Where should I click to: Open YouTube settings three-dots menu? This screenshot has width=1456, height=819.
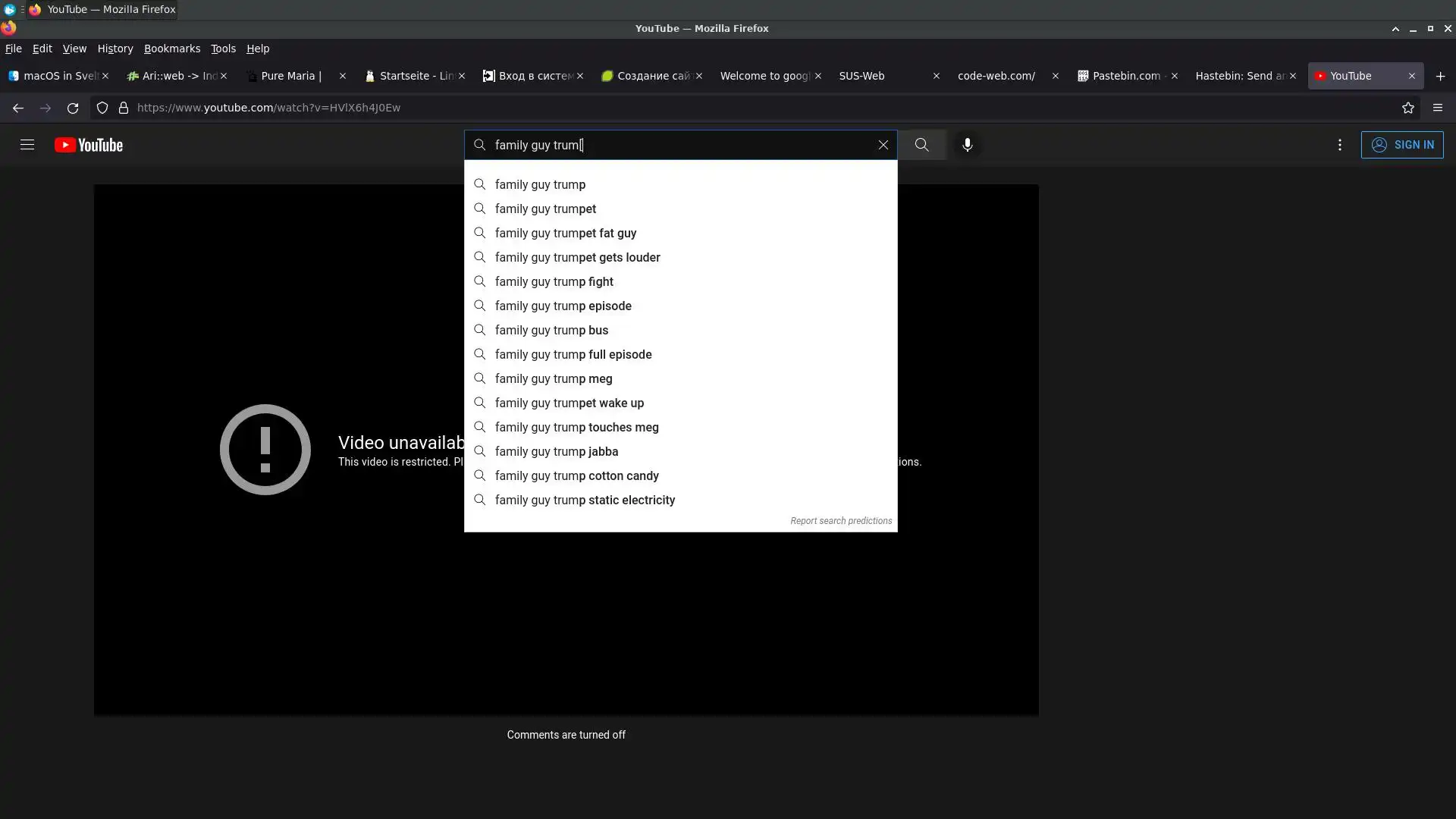(x=1339, y=145)
